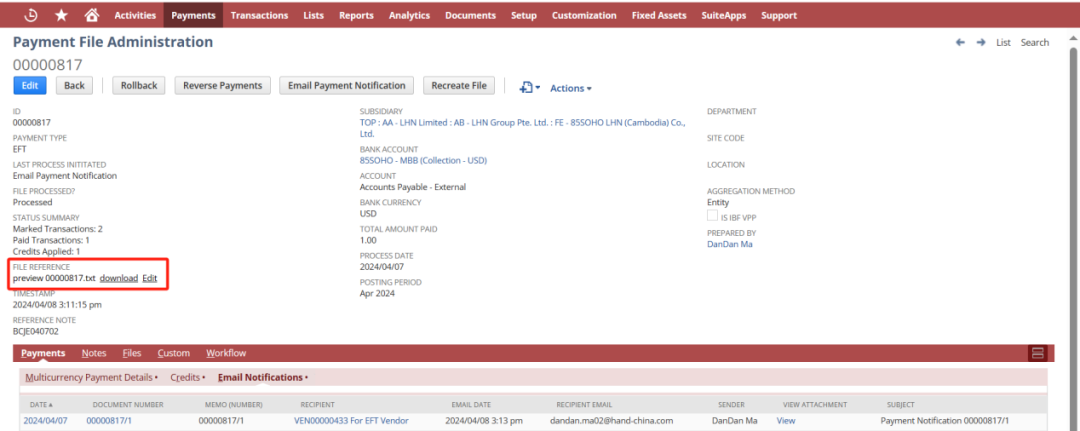Open the DanDan Ma prepared by link
The width and height of the screenshot is (1080, 431).
point(729,244)
